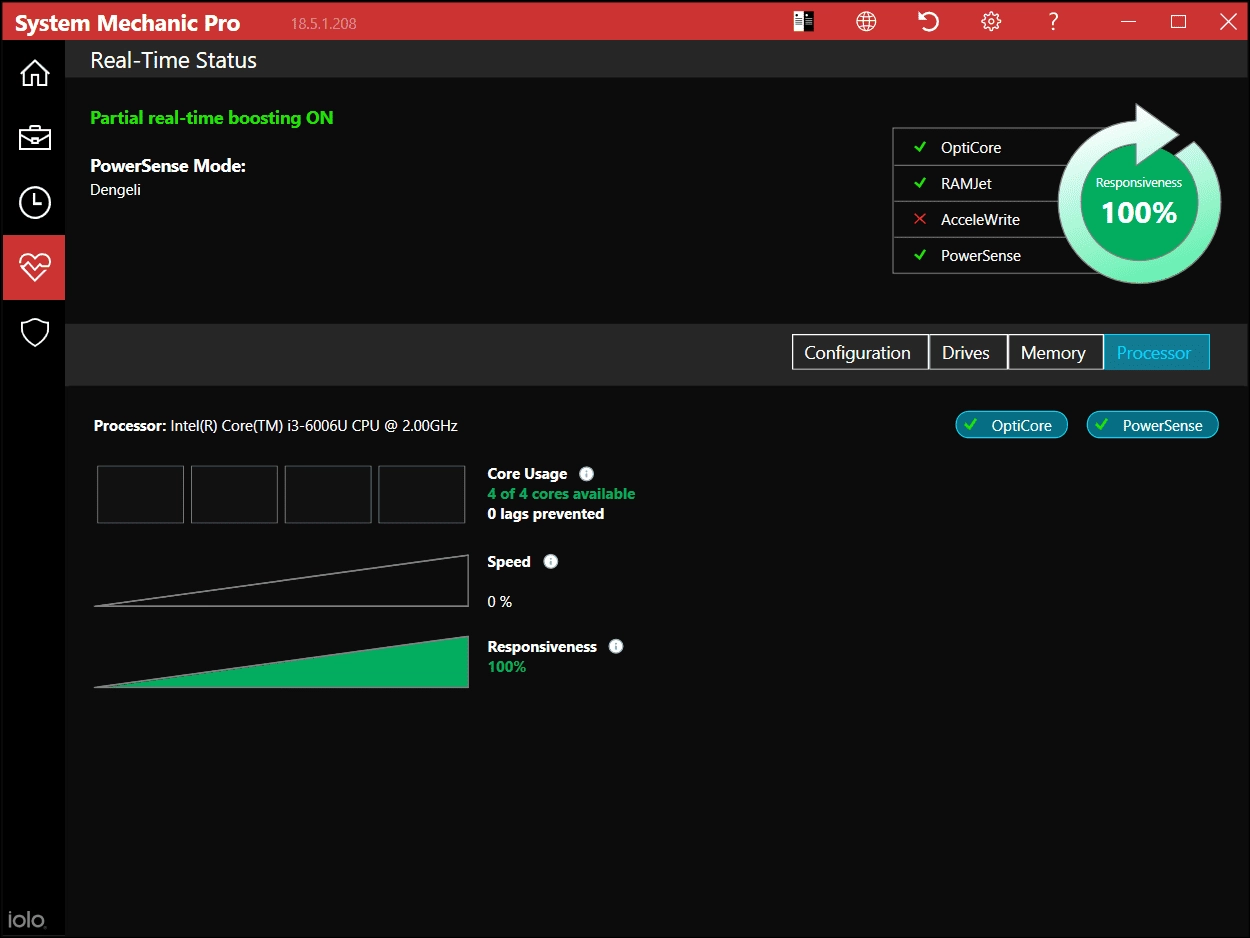Click the Responsiveness 100% circular gauge
The width and height of the screenshot is (1250, 938).
pyautogui.click(x=1139, y=201)
